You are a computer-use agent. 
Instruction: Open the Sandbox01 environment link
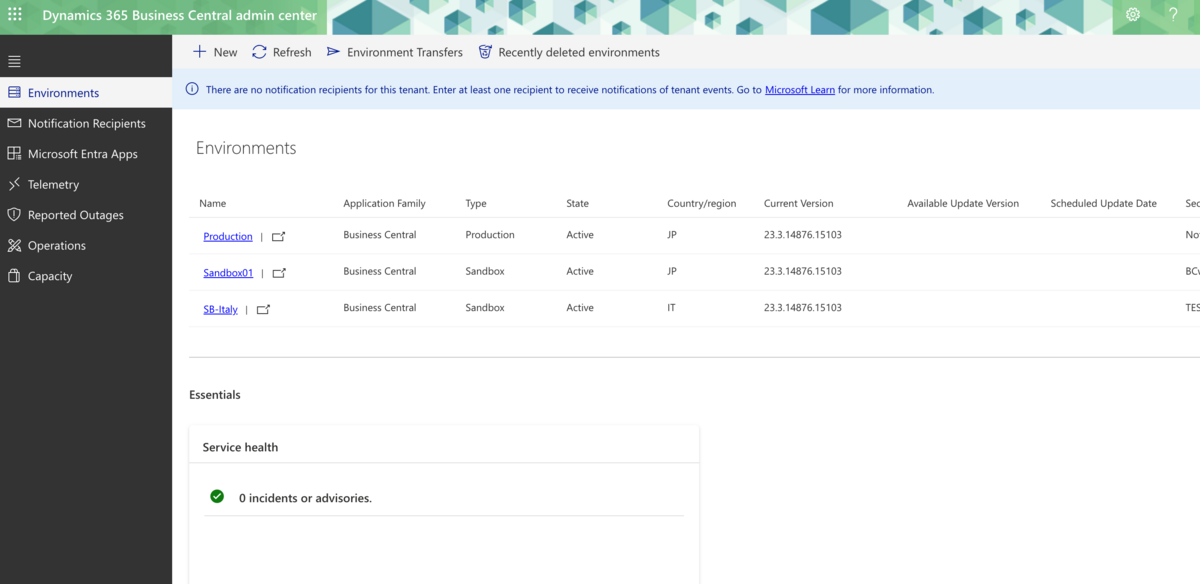click(x=228, y=272)
